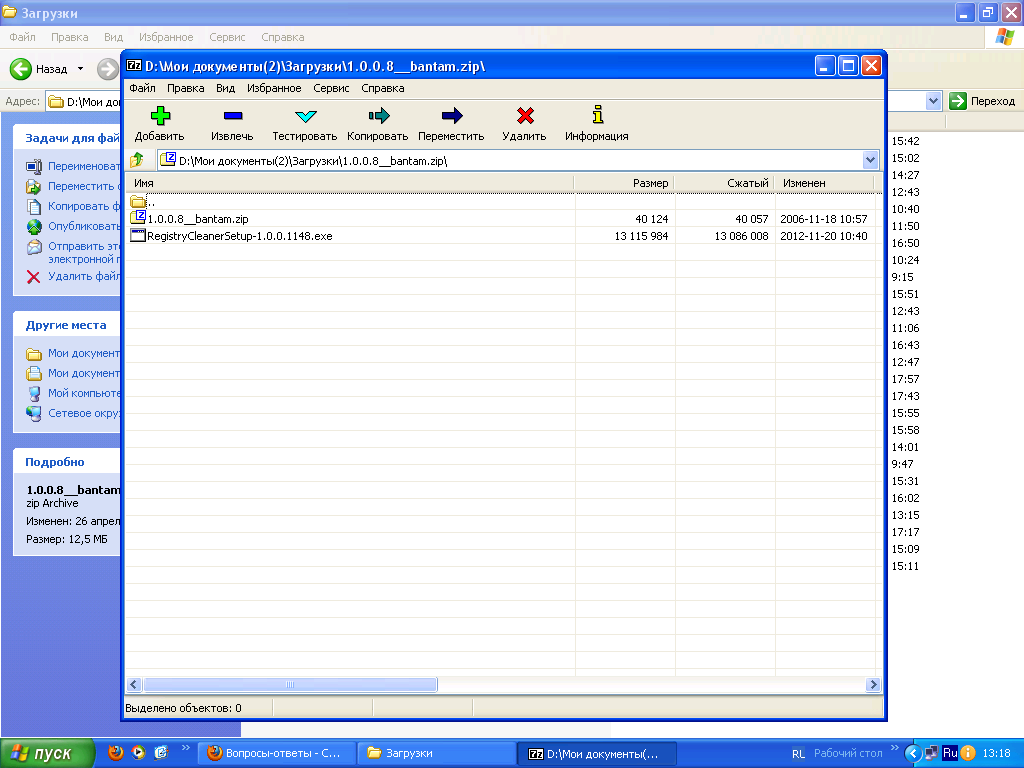1024x768 pixels.
Task: Click Переместить файл link in tasks pane
Action: tap(84, 186)
